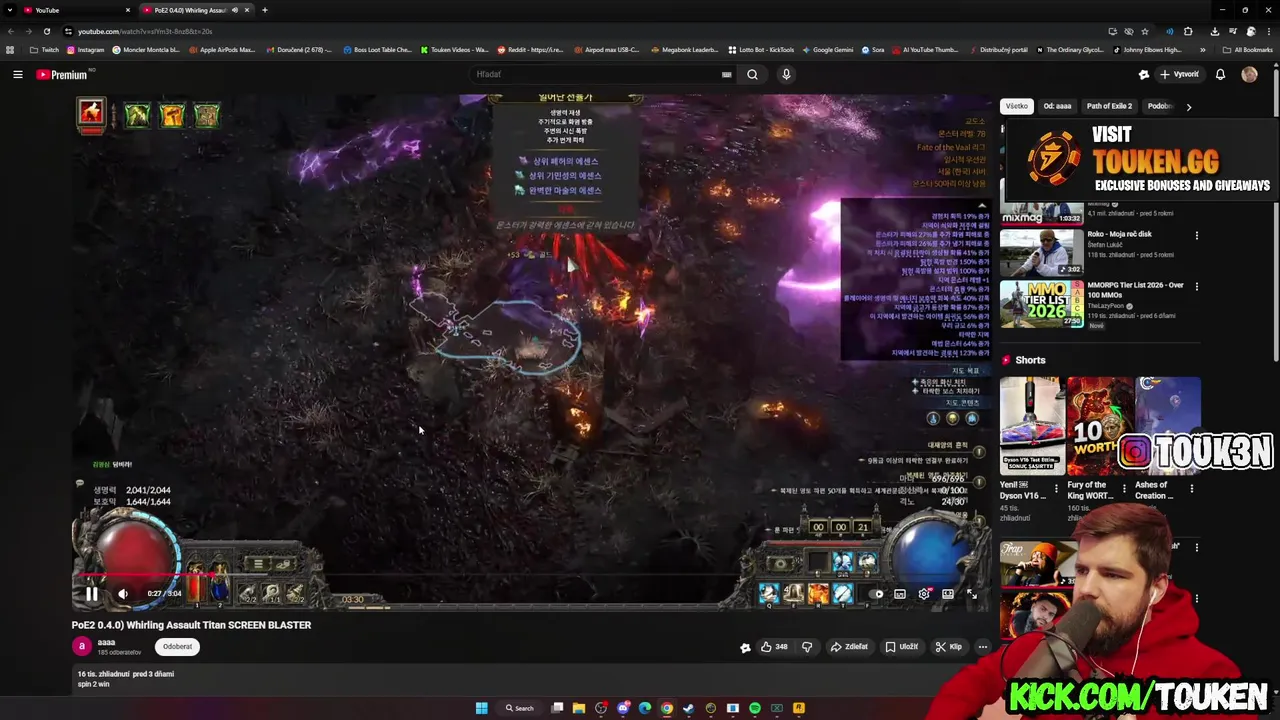The height and width of the screenshot is (720, 1280).
Task: Open the All Bookmarks folder
Action: 1247,50
